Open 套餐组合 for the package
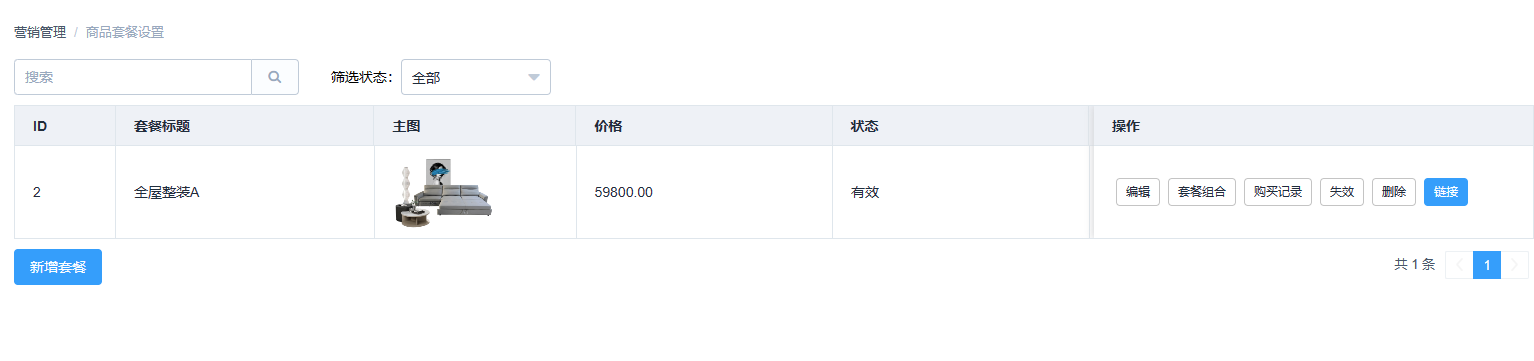Viewport: 1534px width, 361px height. [1202, 192]
